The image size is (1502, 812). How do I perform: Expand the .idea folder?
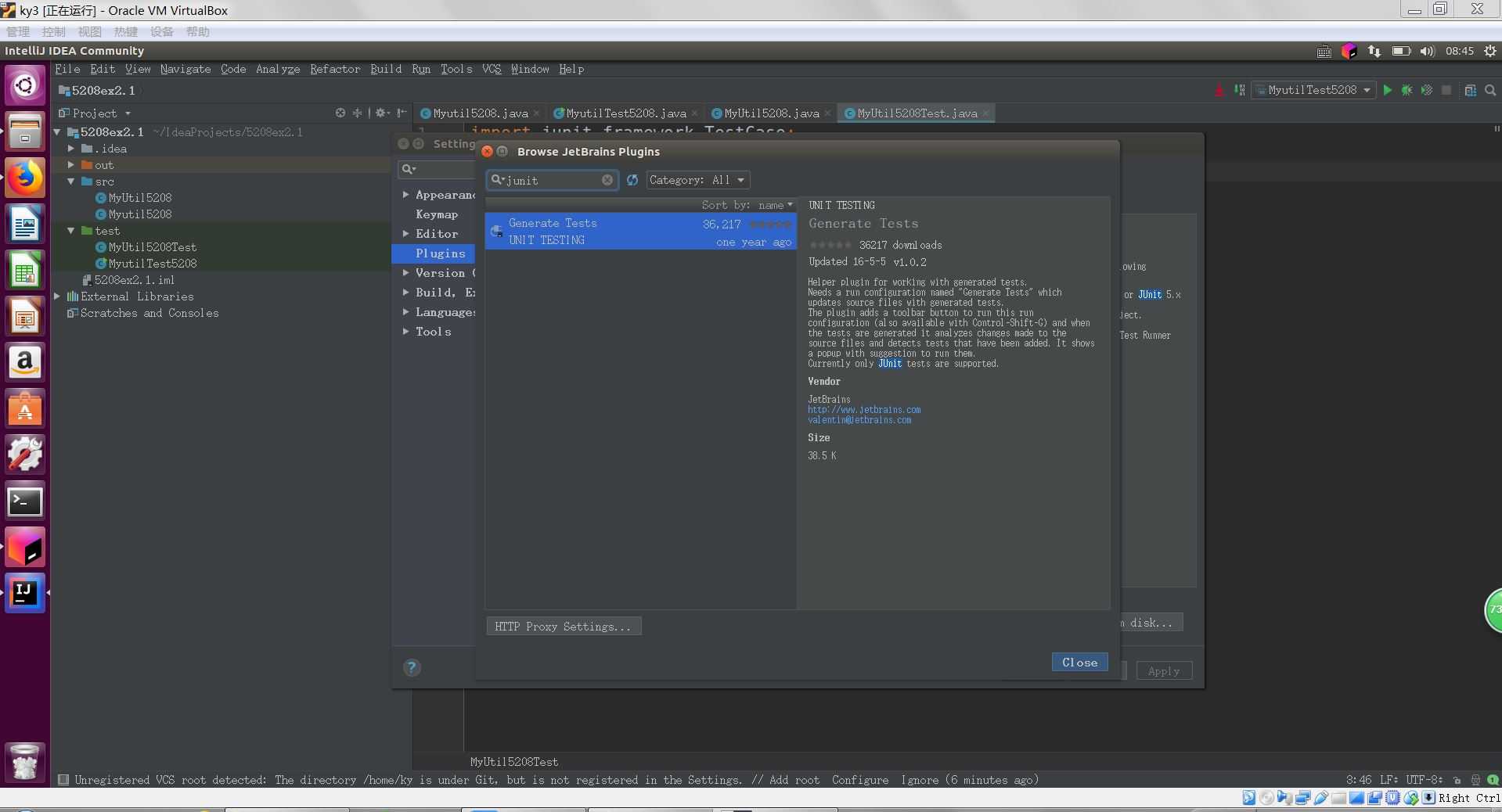pyautogui.click(x=70, y=149)
